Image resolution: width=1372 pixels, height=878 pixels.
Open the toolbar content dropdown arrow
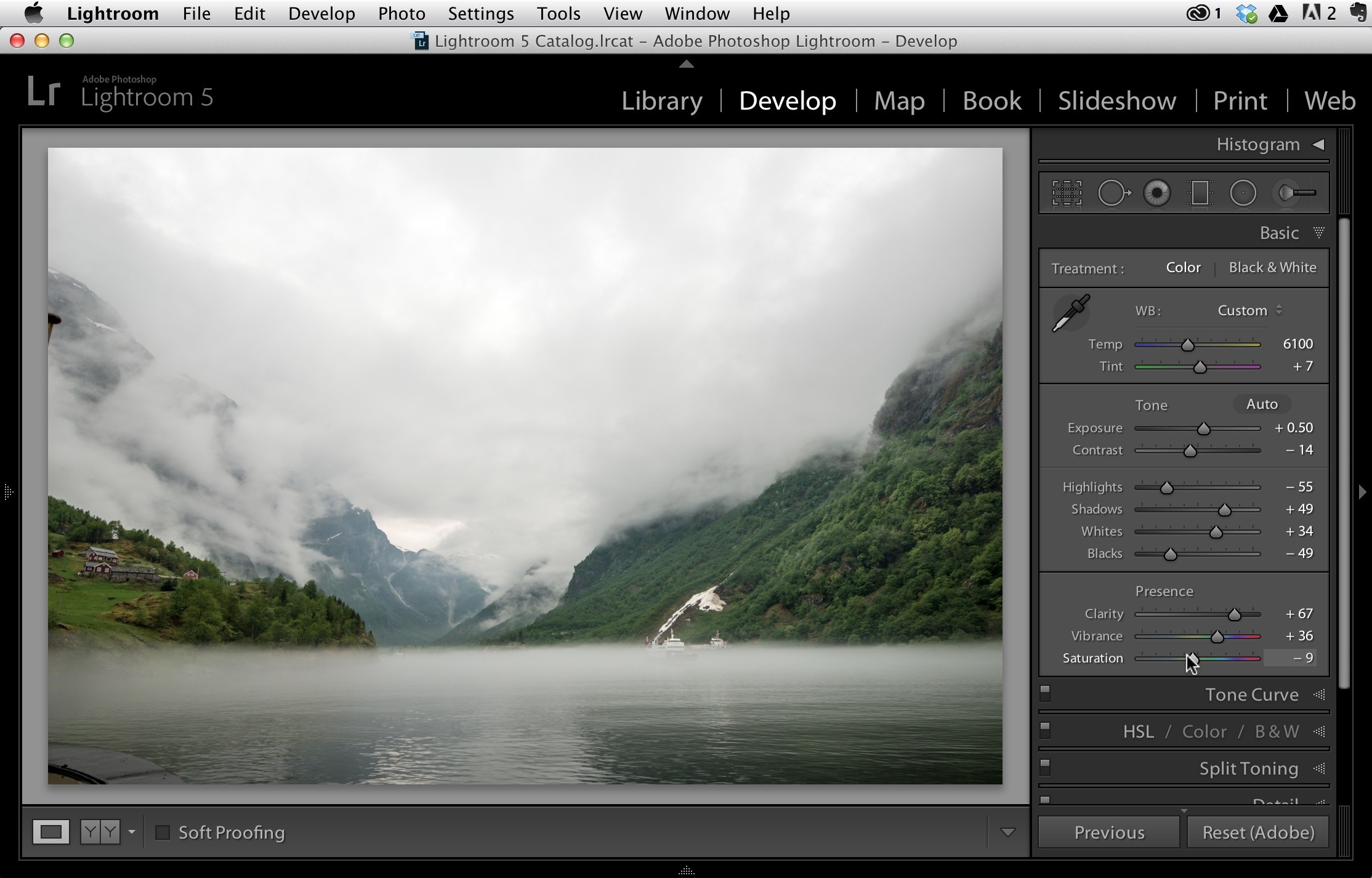(1007, 832)
